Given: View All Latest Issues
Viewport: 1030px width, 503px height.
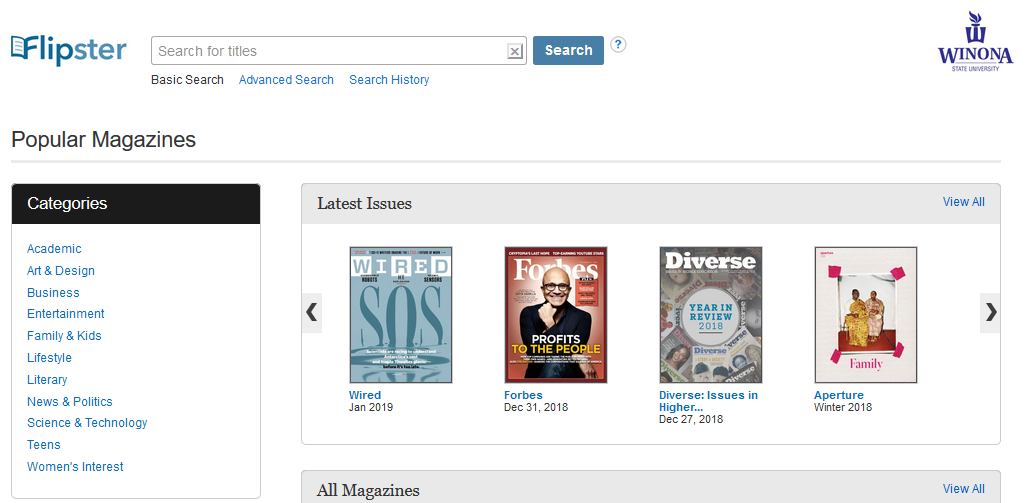Looking at the screenshot, I should [964, 202].
